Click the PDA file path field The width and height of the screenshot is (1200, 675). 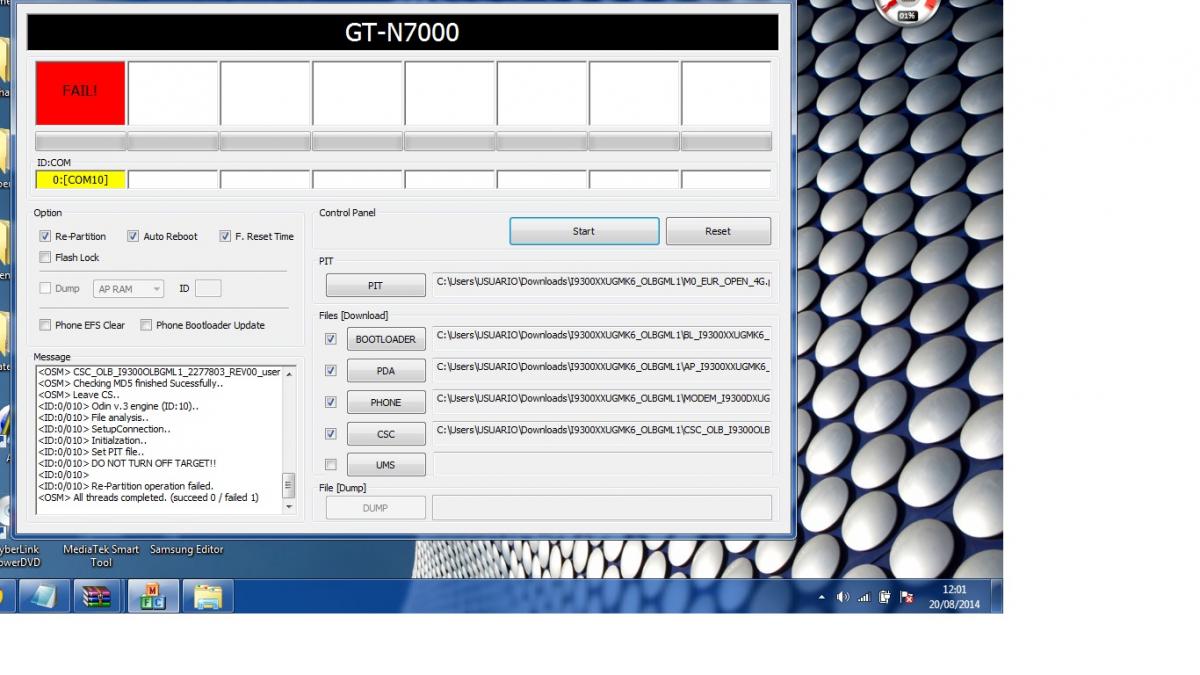(602, 368)
